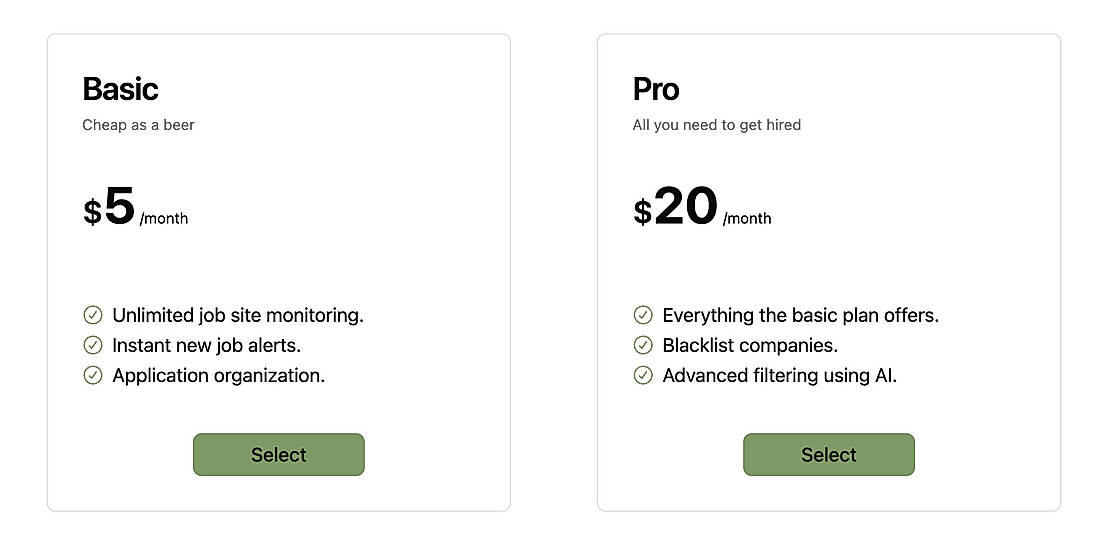Screen dimensions: 1108x546
Task: Click checkmark icon beside Application organization
Action: [93, 375]
